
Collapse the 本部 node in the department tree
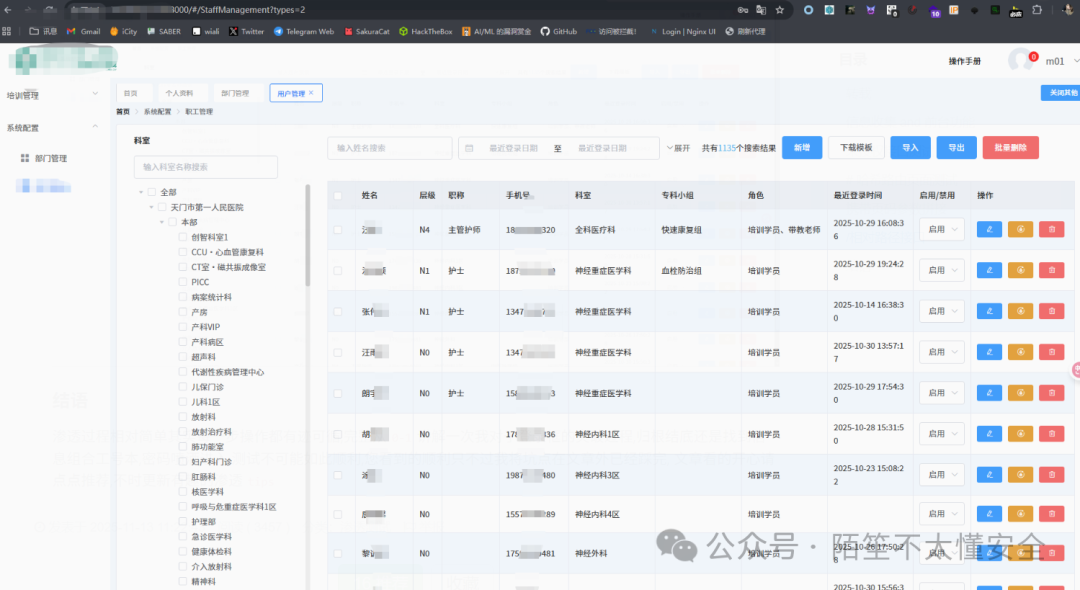[x=160, y=220]
